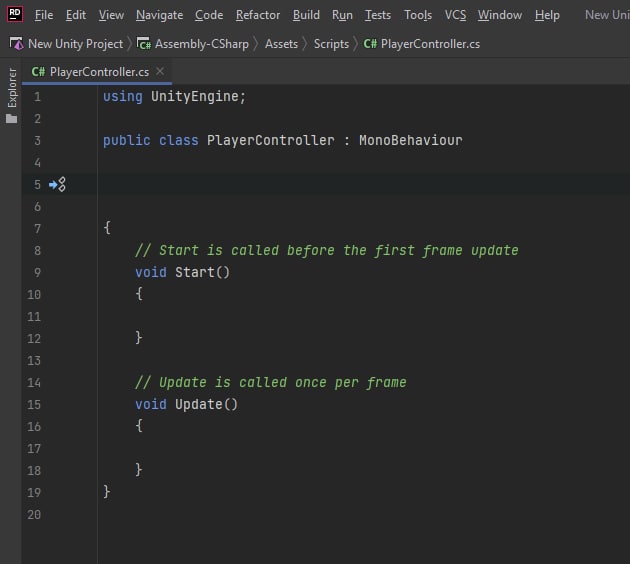Click Assets breadcrumb

pos(281,44)
